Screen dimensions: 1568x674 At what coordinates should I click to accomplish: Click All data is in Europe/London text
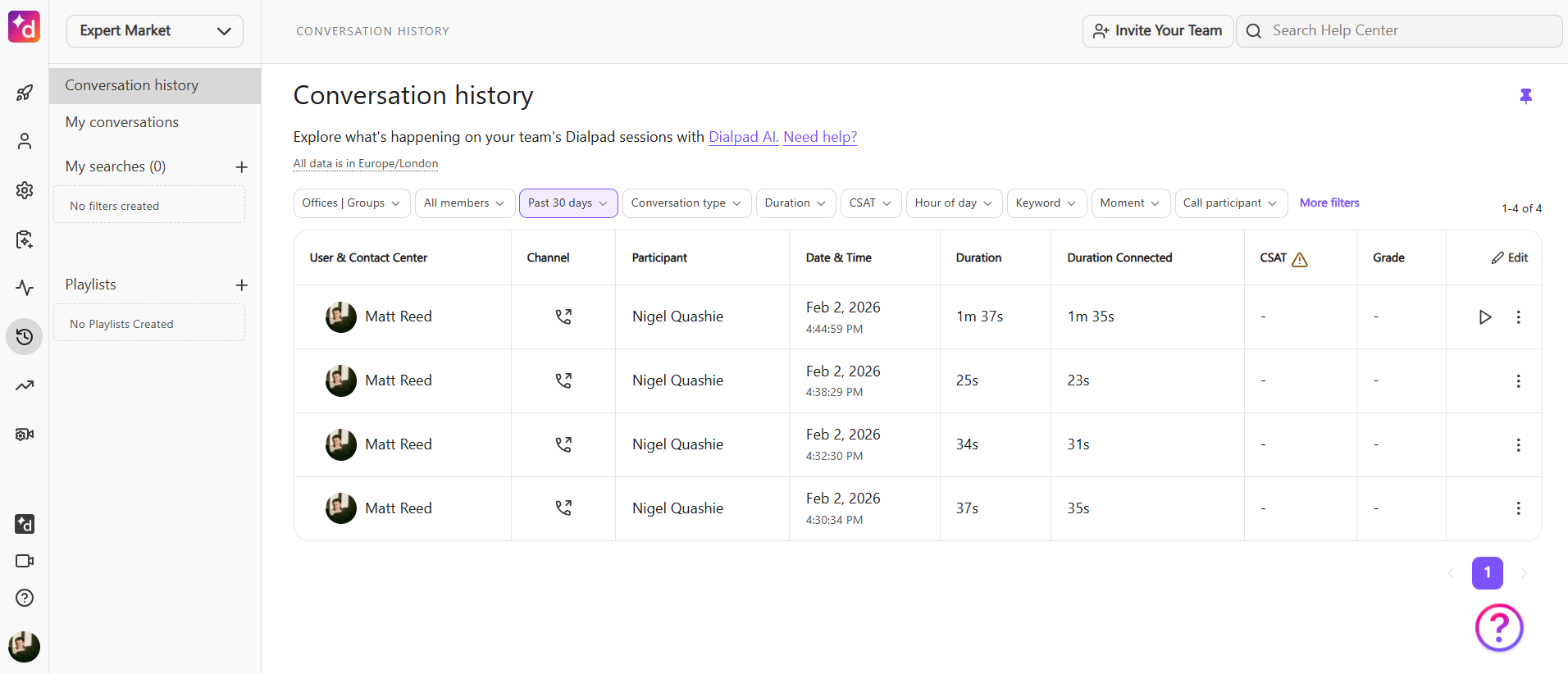(366, 163)
